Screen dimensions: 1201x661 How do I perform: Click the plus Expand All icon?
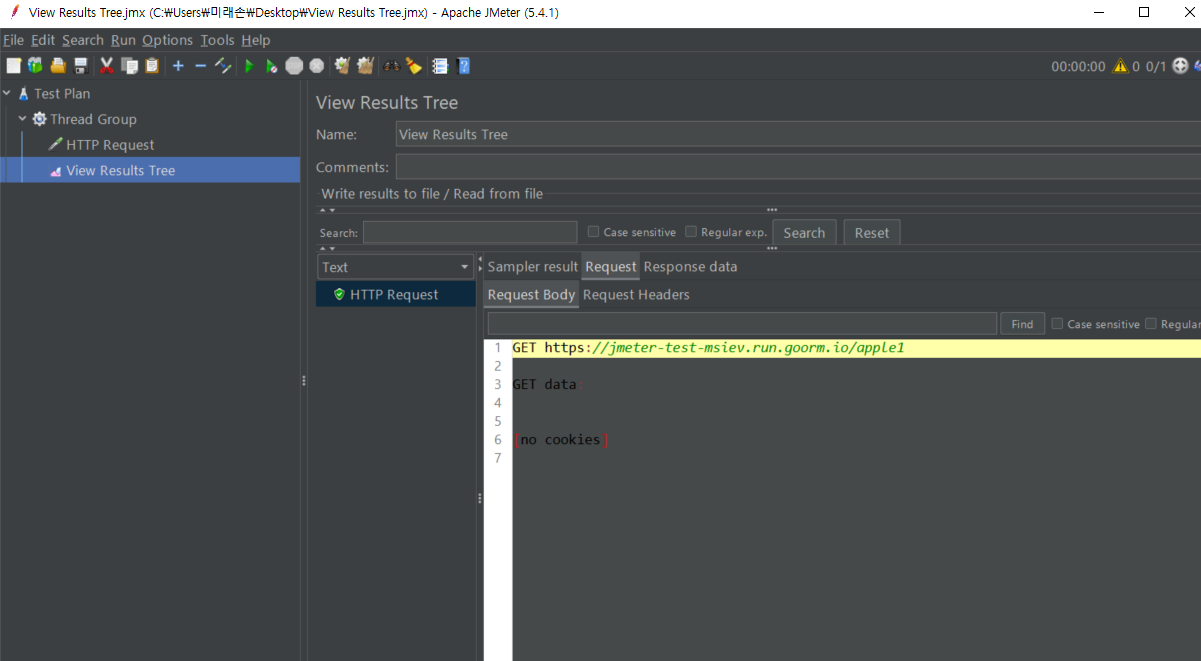click(178, 66)
